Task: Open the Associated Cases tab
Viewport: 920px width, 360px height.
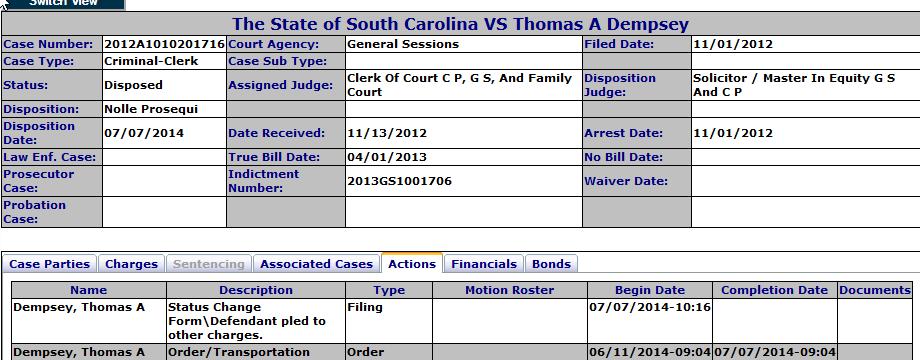Action: click(316, 264)
